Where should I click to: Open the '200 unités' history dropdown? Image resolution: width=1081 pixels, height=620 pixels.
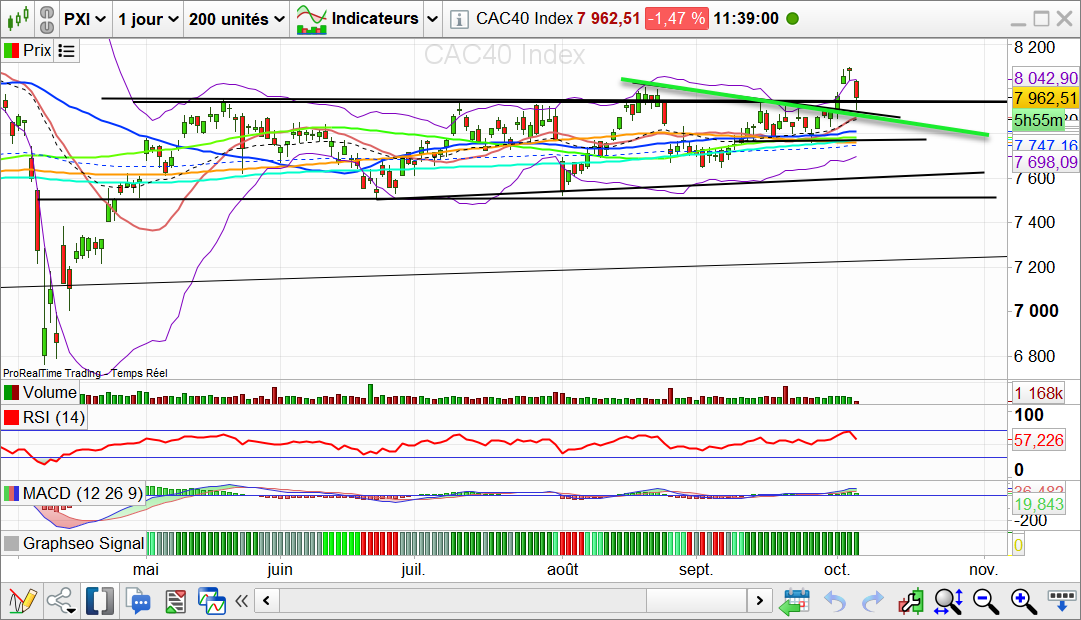click(x=236, y=19)
